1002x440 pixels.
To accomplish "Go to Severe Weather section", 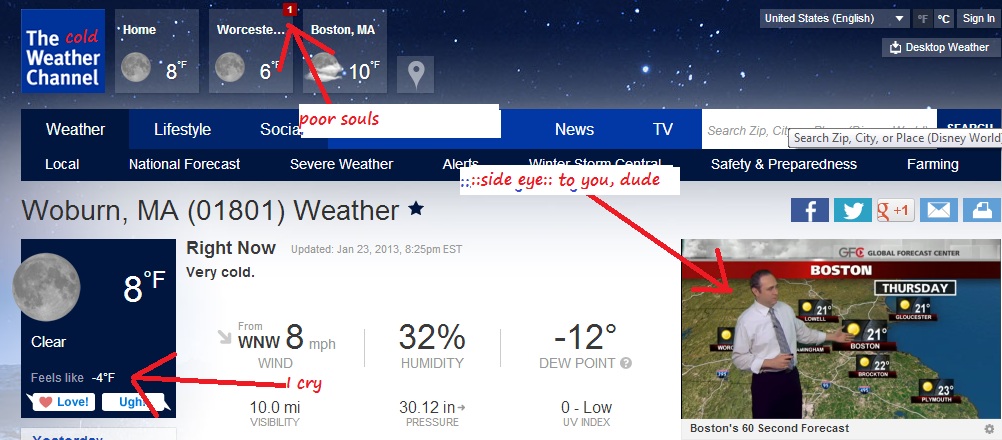I will [341, 164].
